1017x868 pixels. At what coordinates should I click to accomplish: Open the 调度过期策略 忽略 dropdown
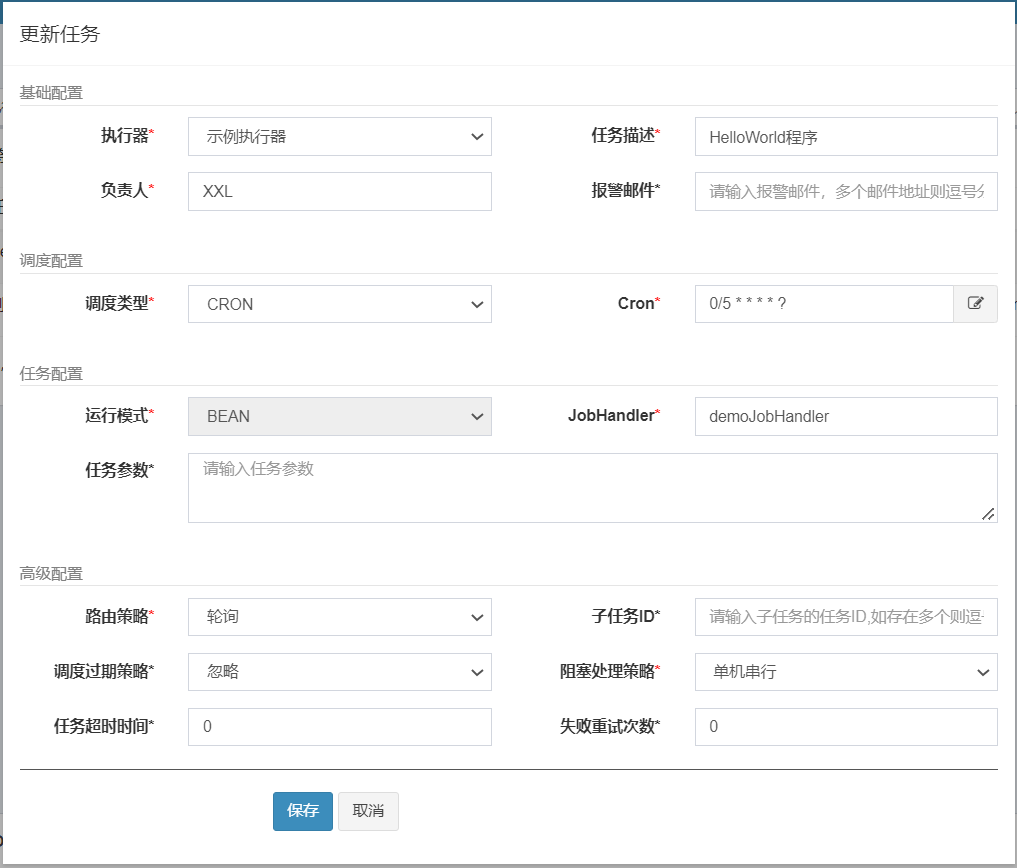tap(340, 671)
